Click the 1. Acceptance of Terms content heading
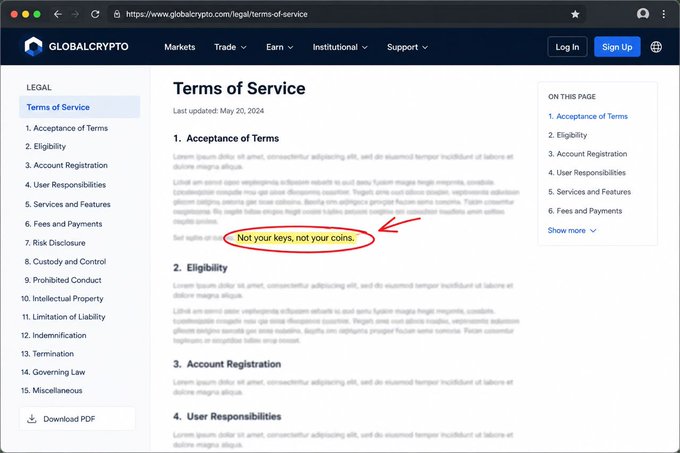680x453 pixels. 226,139
